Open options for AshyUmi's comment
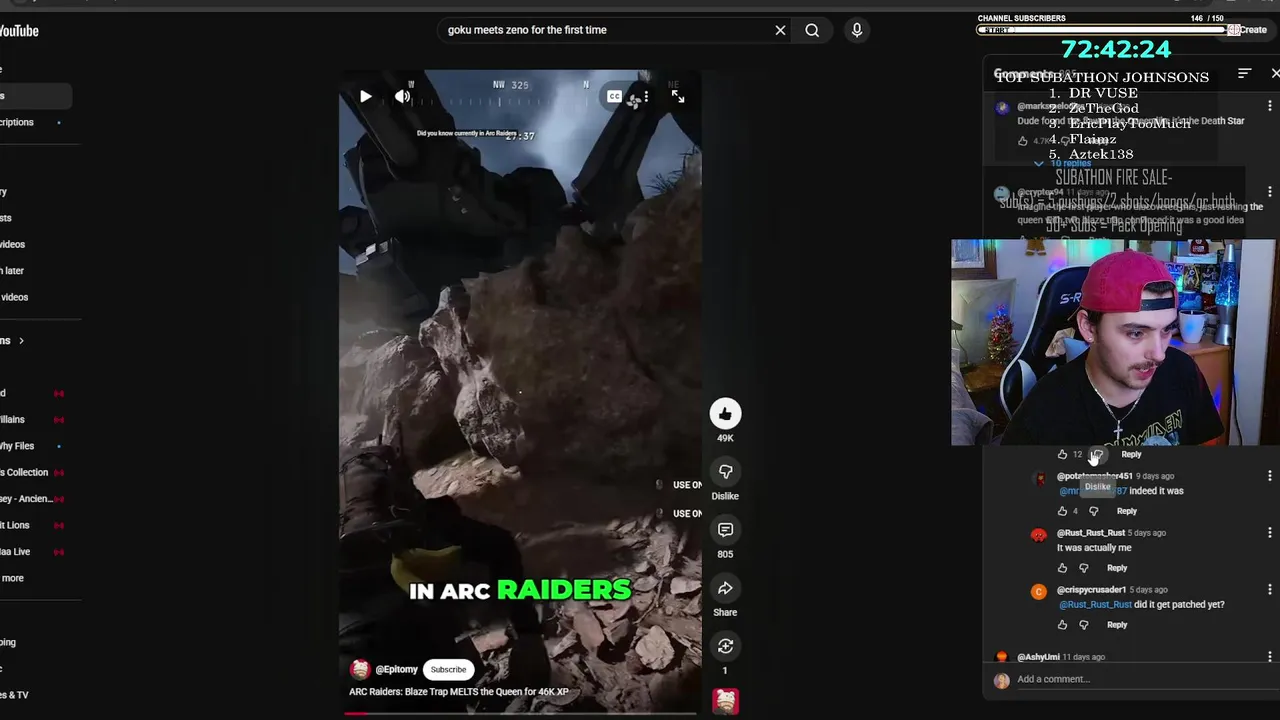Screen dimensions: 1280x720 [1270, 657]
